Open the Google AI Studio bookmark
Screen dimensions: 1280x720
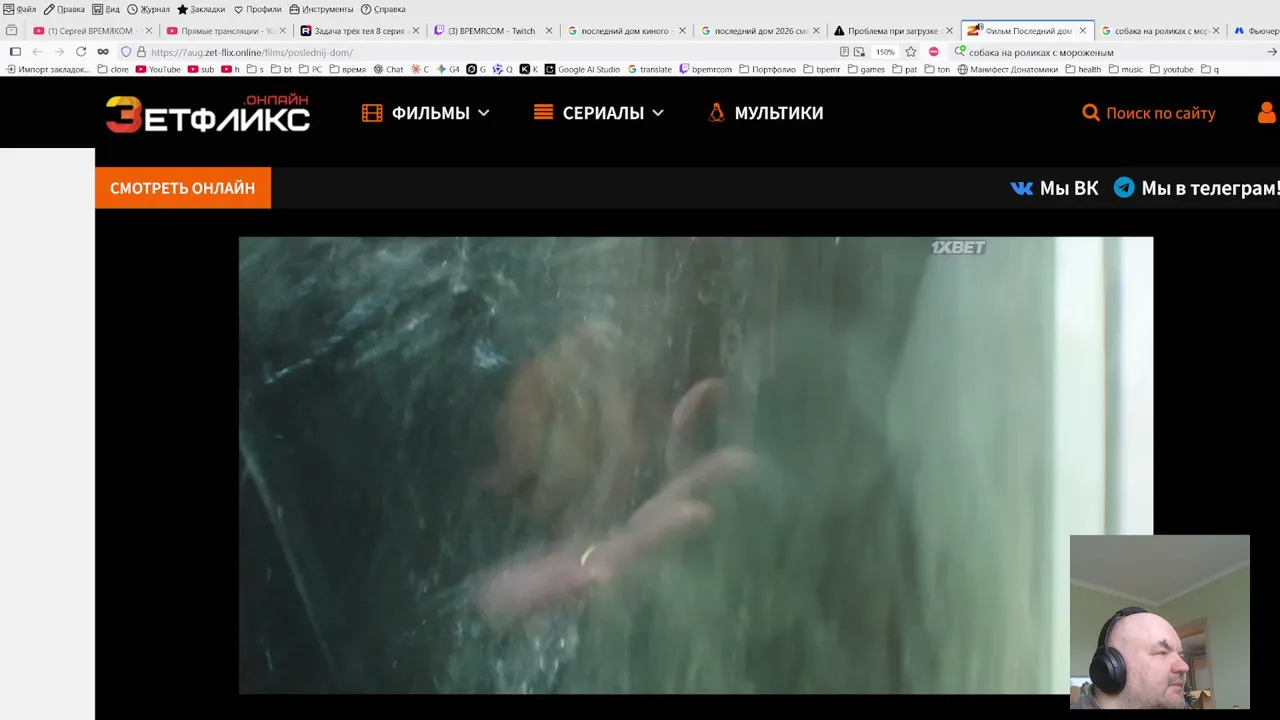(x=582, y=70)
